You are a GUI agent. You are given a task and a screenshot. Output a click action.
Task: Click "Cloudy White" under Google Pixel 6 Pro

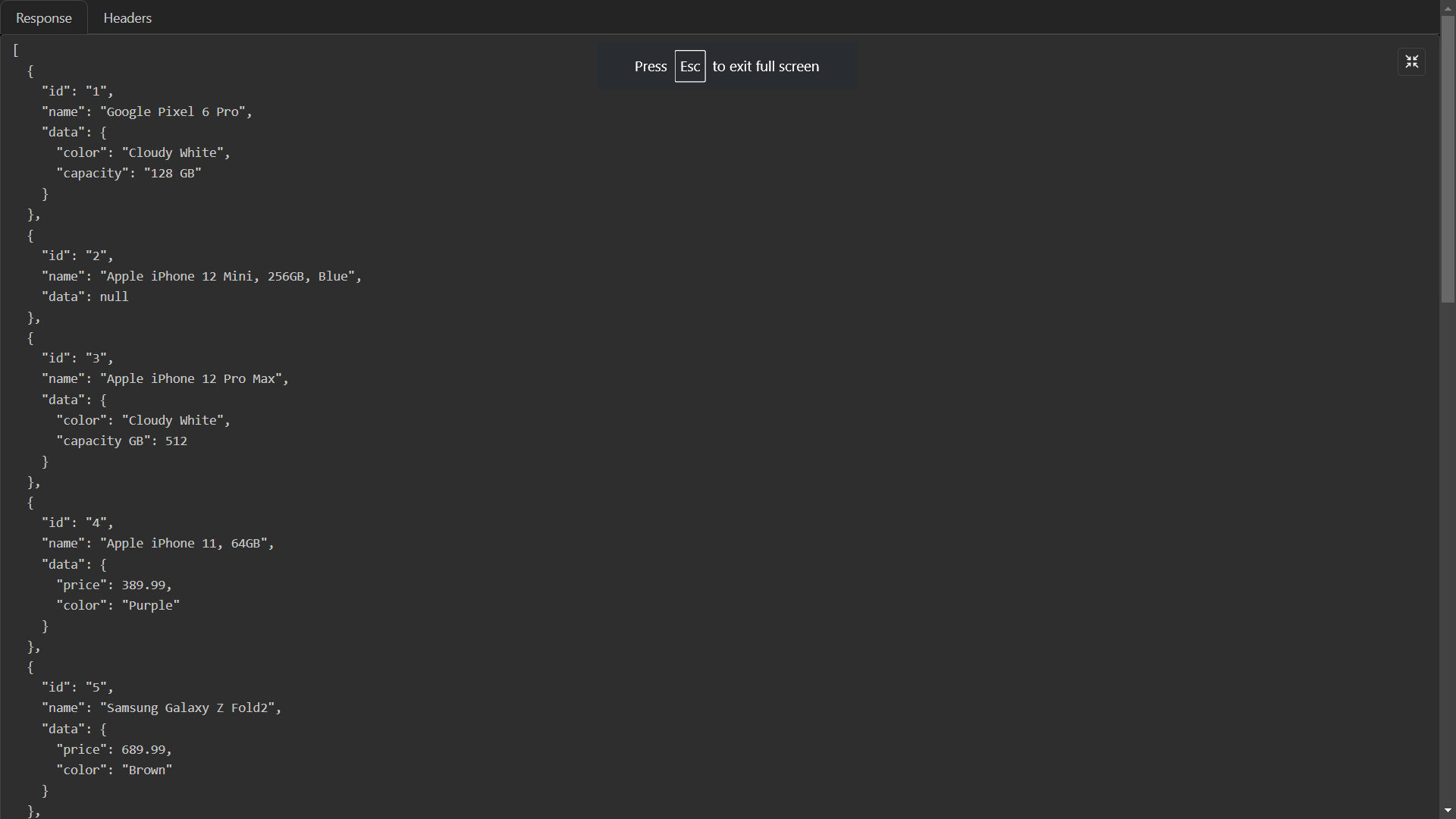173,152
